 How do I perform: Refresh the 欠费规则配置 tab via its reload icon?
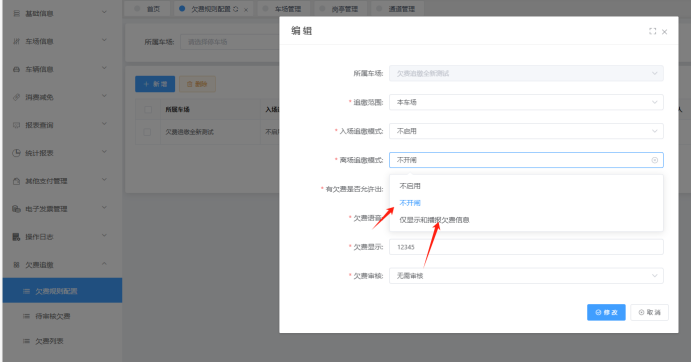(x=236, y=9)
